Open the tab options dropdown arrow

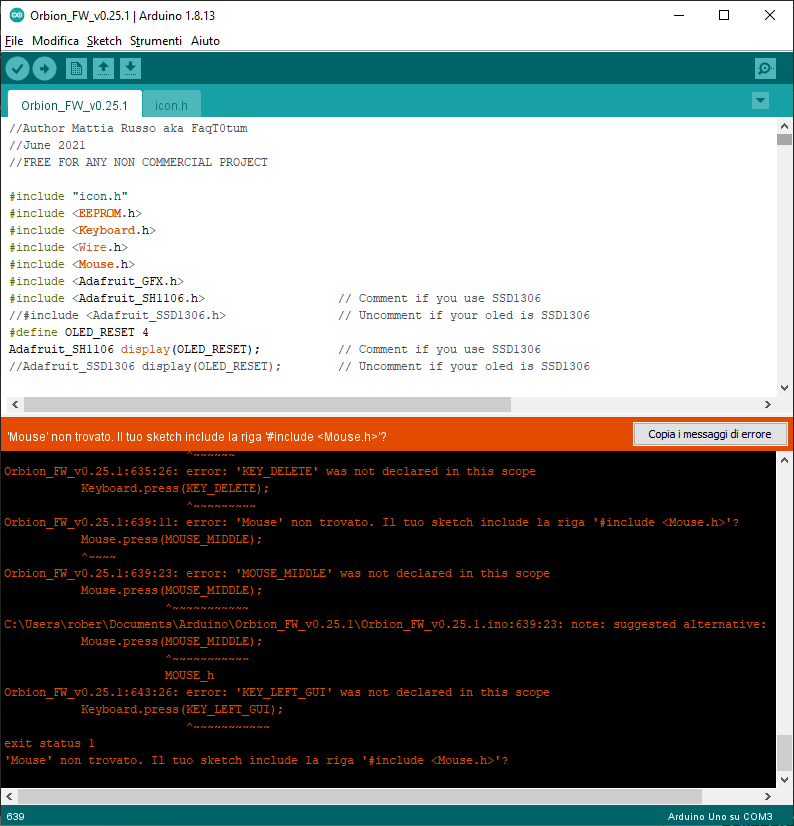pyautogui.click(x=760, y=101)
